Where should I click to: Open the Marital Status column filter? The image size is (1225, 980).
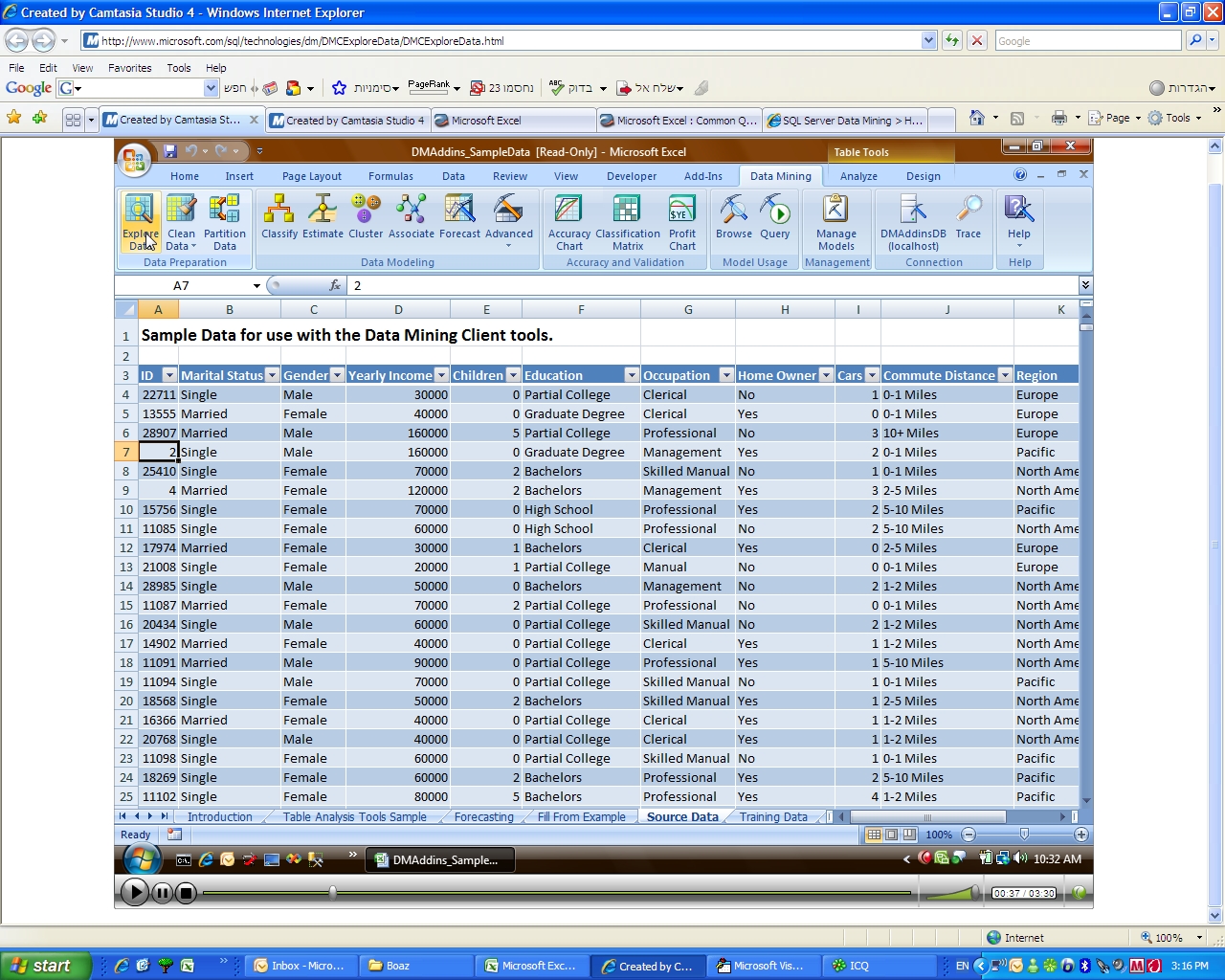273,375
